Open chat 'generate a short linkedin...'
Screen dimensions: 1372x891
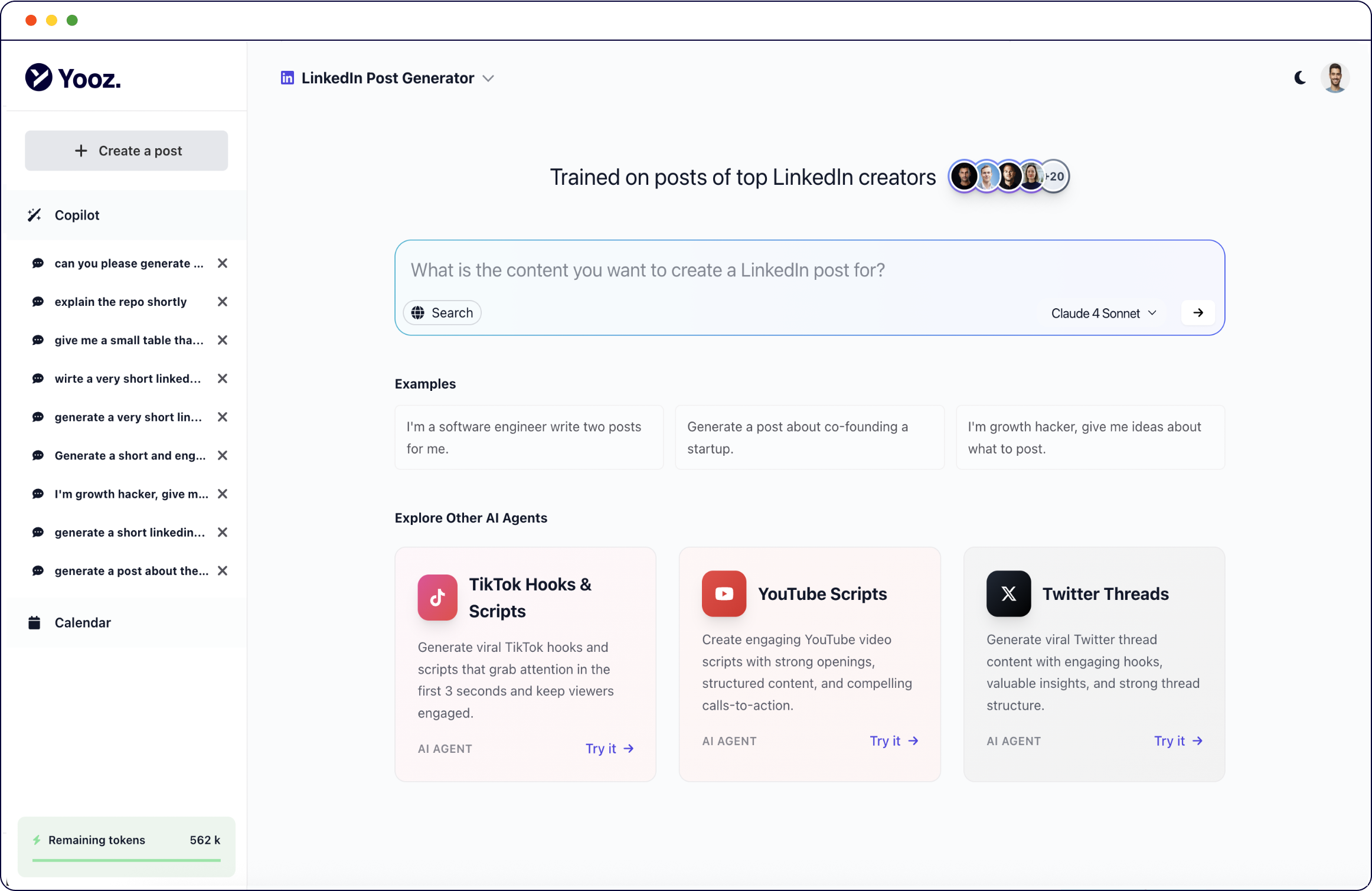(130, 532)
